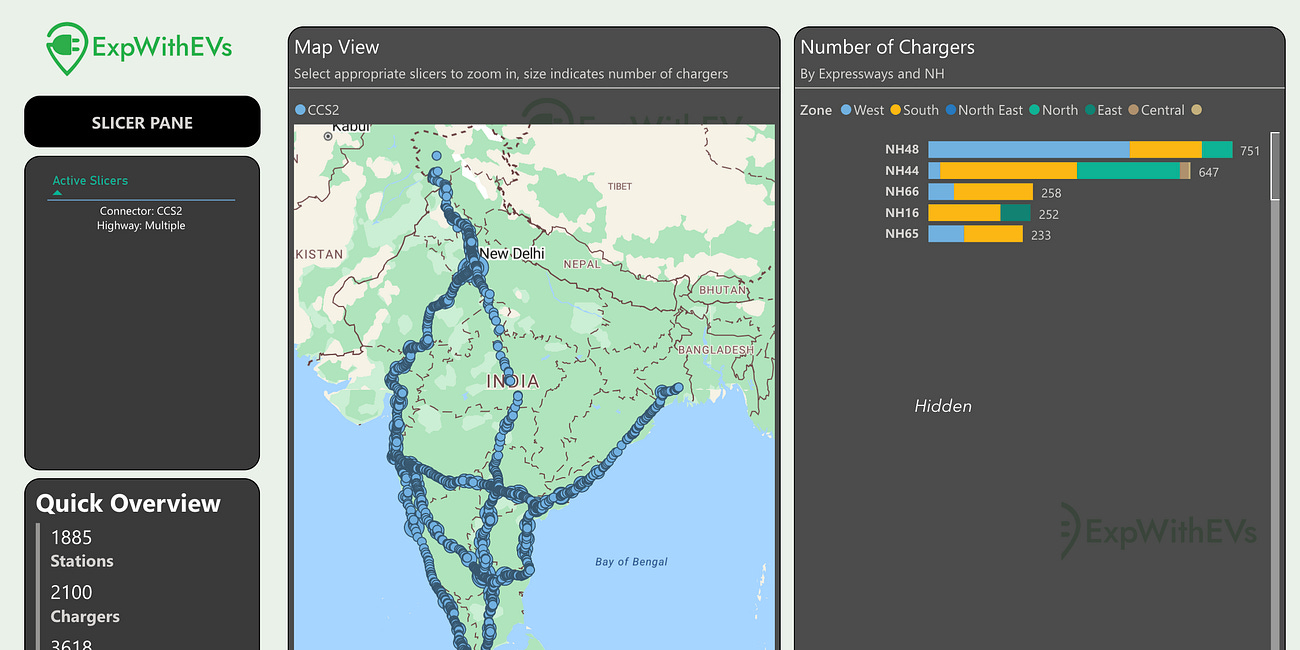Click the 'Chargers' label in Quick Overview
Image resolution: width=1300 pixels, height=650 pixels.
coord(85,616)
